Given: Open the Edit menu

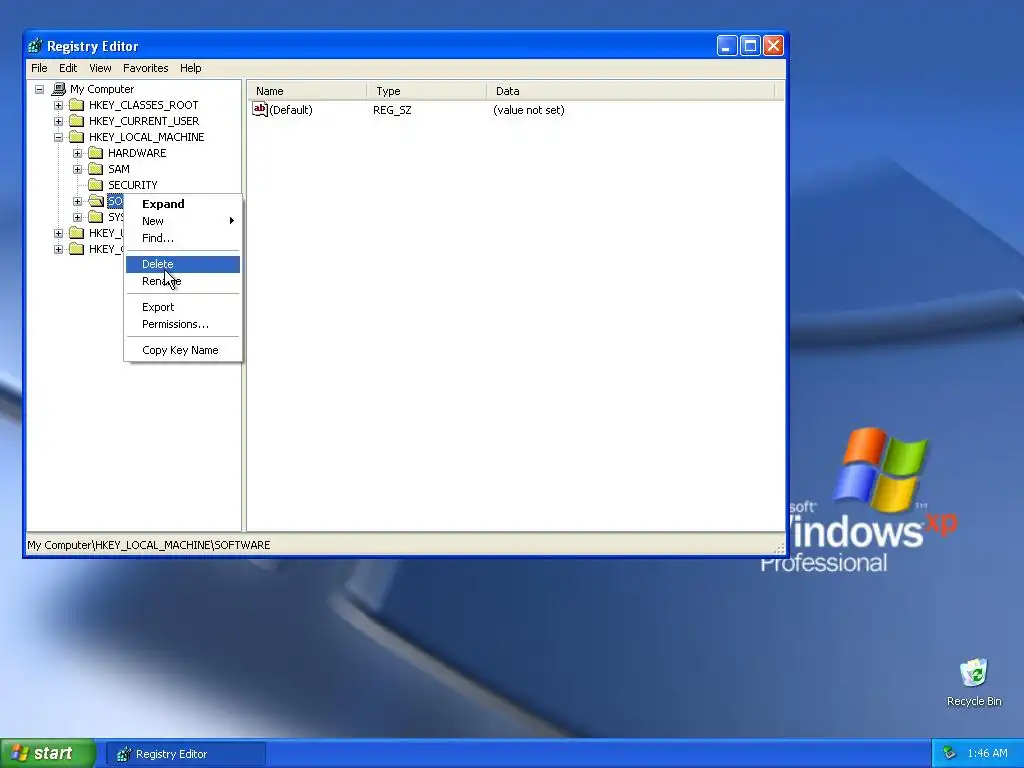Looking at the screenshot, I should [x=68, y=68].
